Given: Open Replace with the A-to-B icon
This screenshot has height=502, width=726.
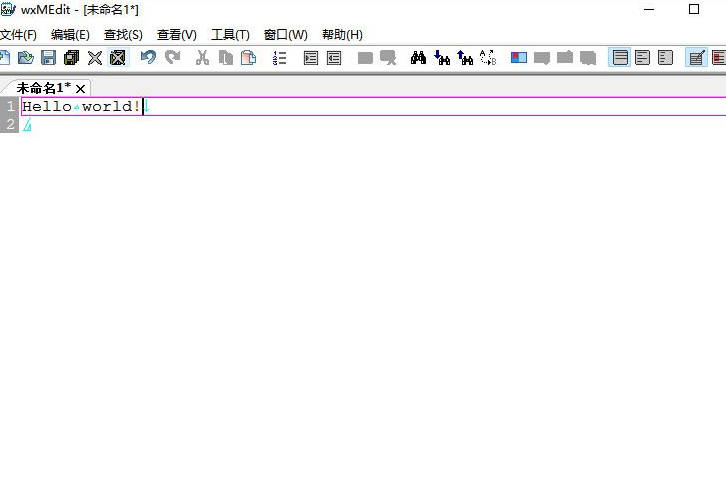Looking at the screenshot, I should (x=488, y=58).
